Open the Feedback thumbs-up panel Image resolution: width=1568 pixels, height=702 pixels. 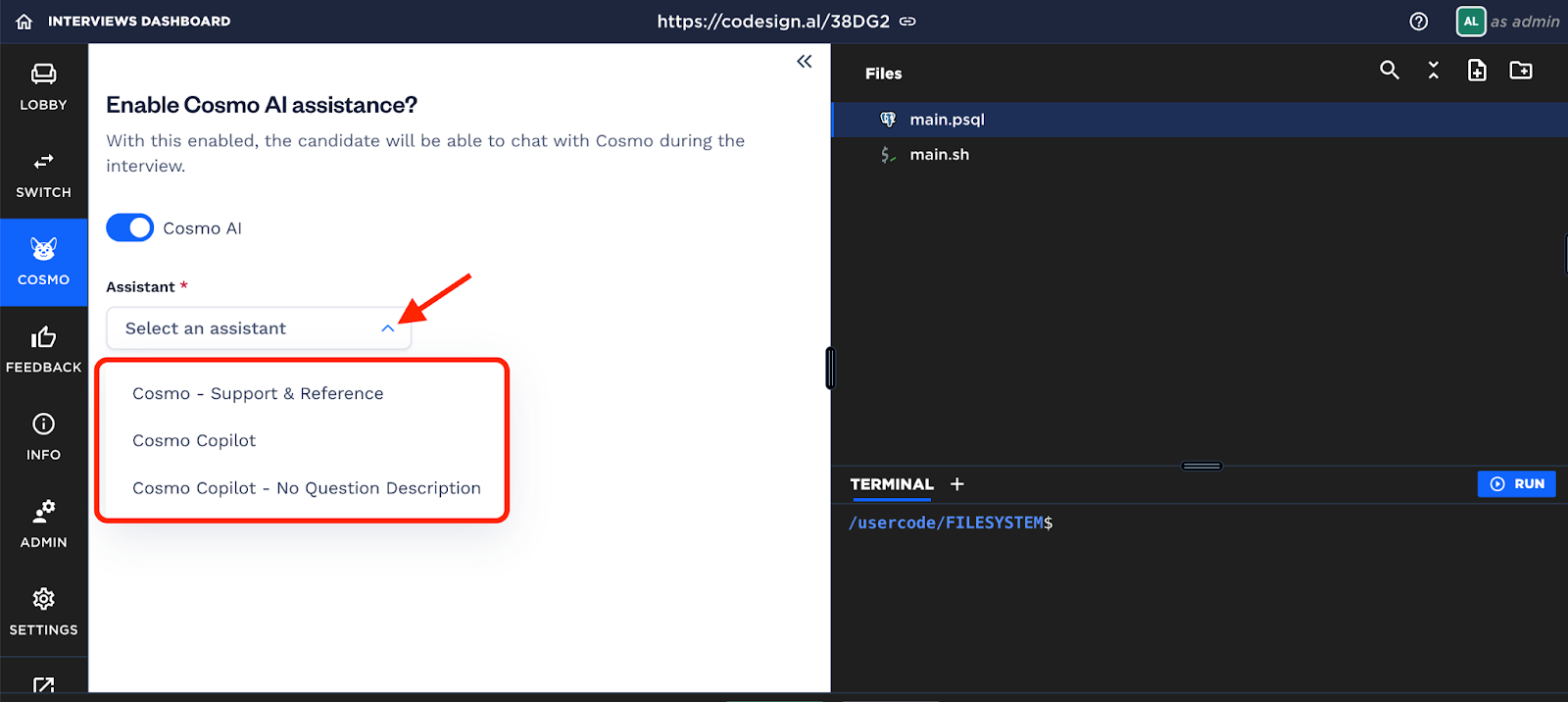pos(43,350)
